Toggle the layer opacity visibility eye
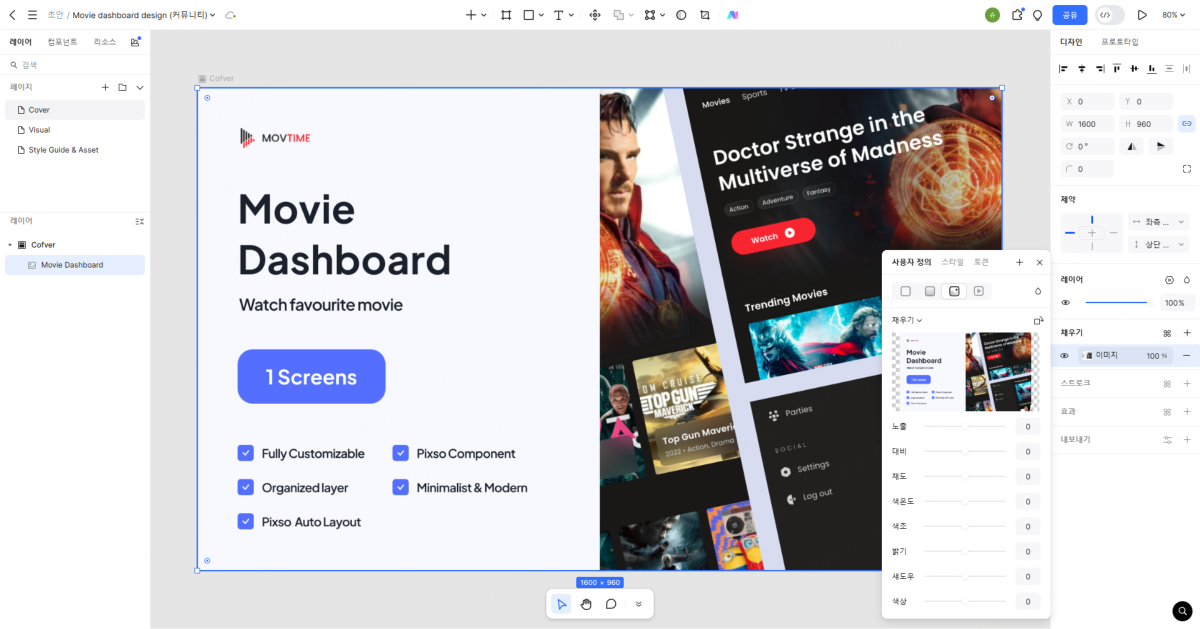The width and height of the screenshot is (1200, 629). pyautogui.click(x=1065, y=303)
